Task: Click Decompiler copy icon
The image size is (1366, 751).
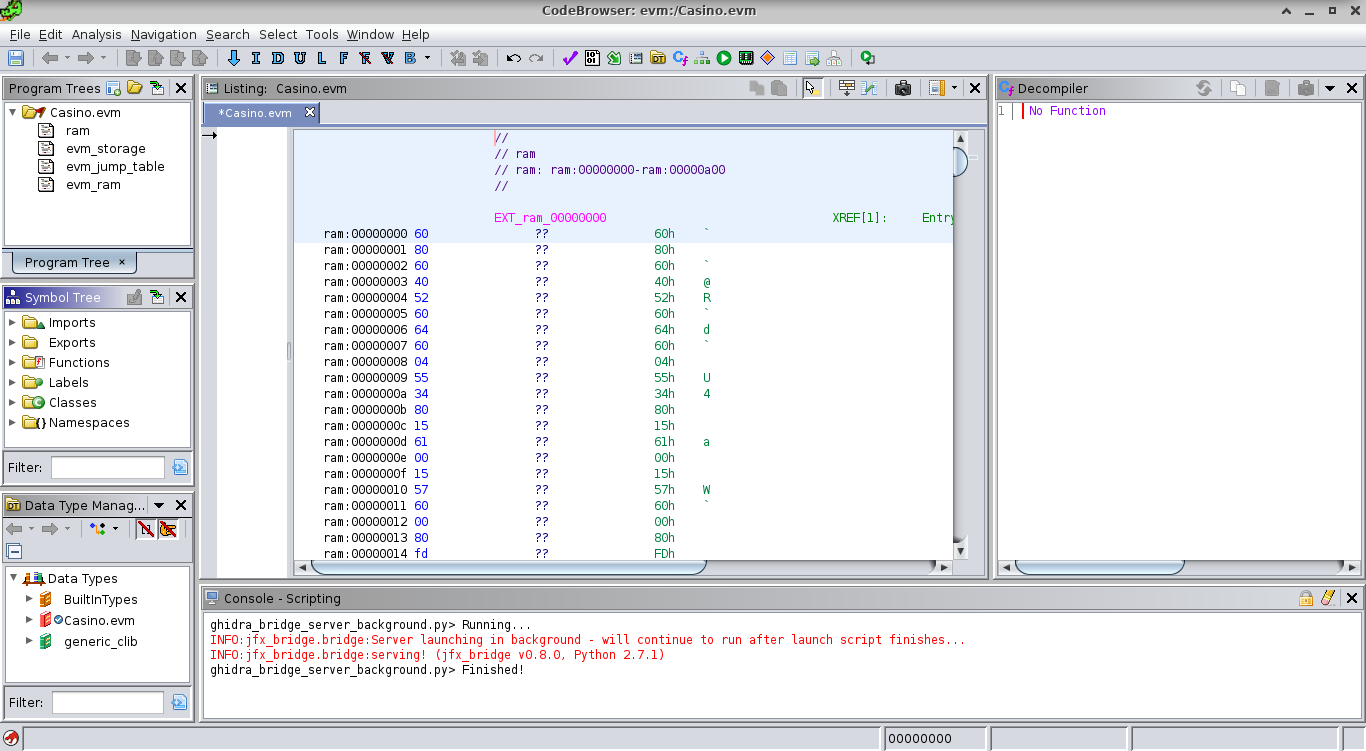Action: (1238, 88)
